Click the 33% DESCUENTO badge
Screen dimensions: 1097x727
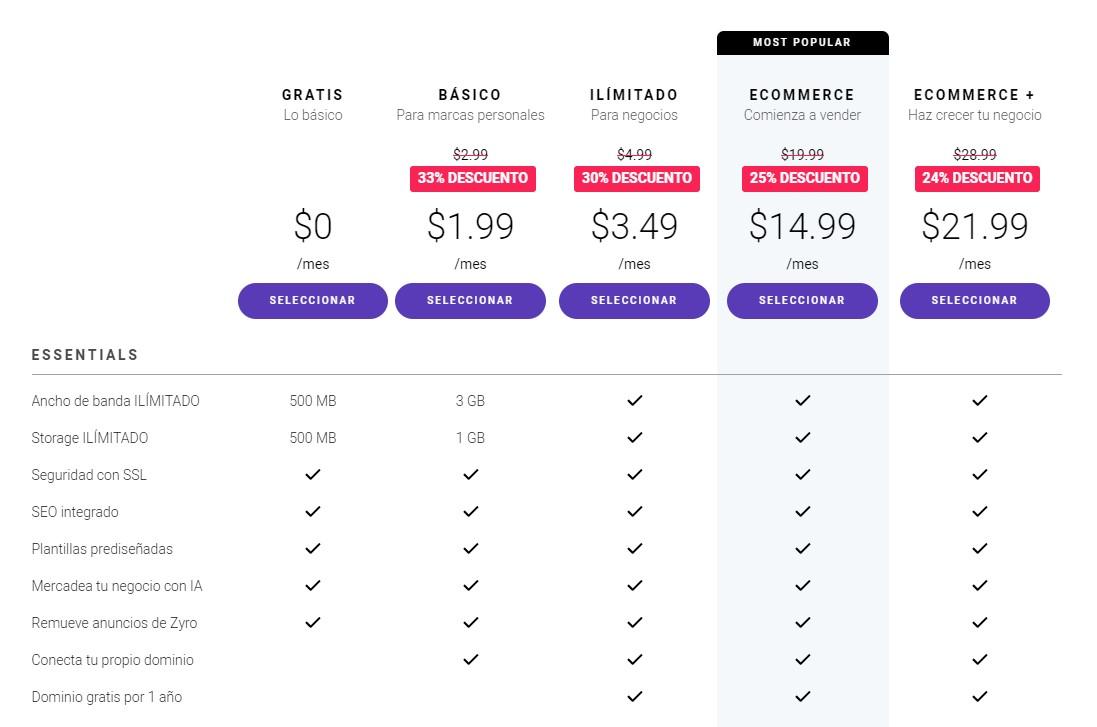pyautogui.click(x=470, y=178)
